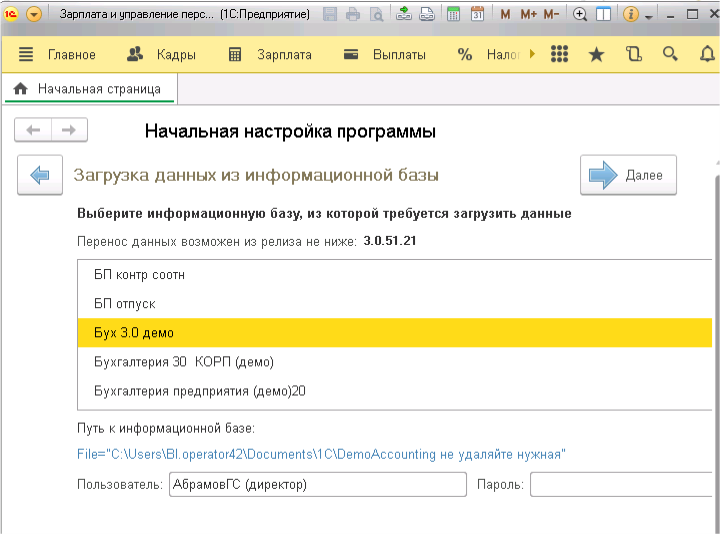The image size is (721, 534).
Task: Open the Зарплата section
Action: tap(270, 55)
